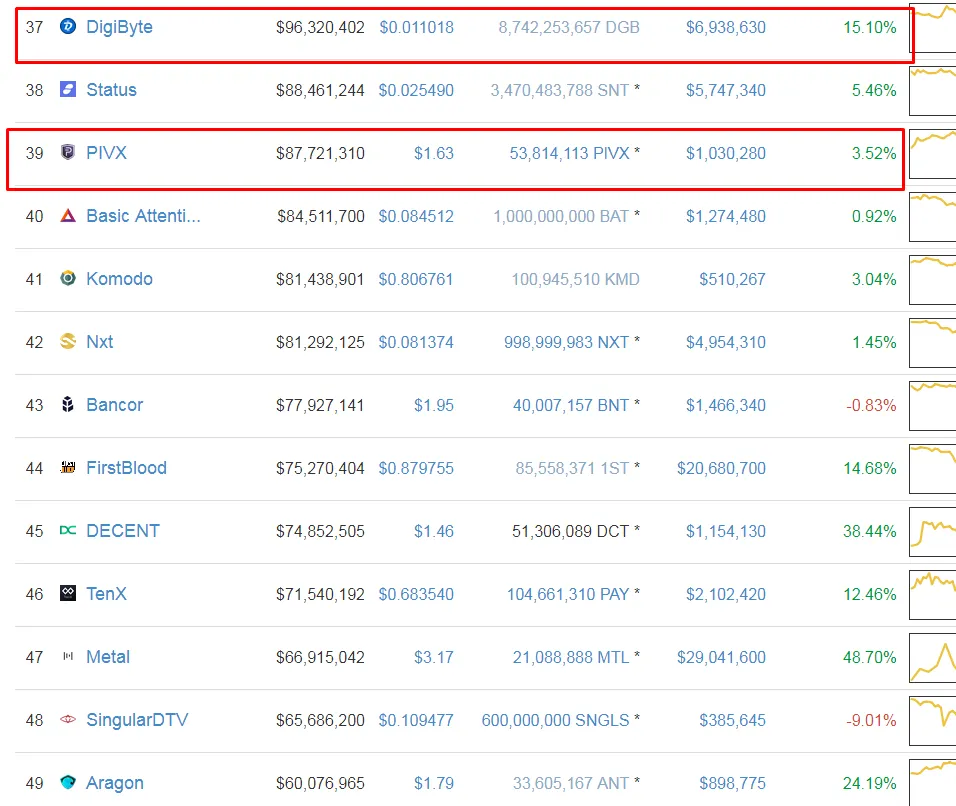Click DigiByte price $0.011018

(x=416, y=27)
